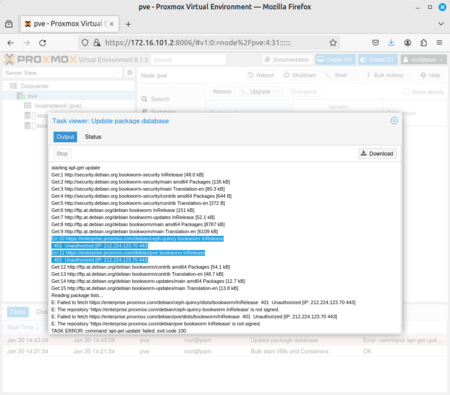
Task: Click the Help button
Action: click(431, 75)
